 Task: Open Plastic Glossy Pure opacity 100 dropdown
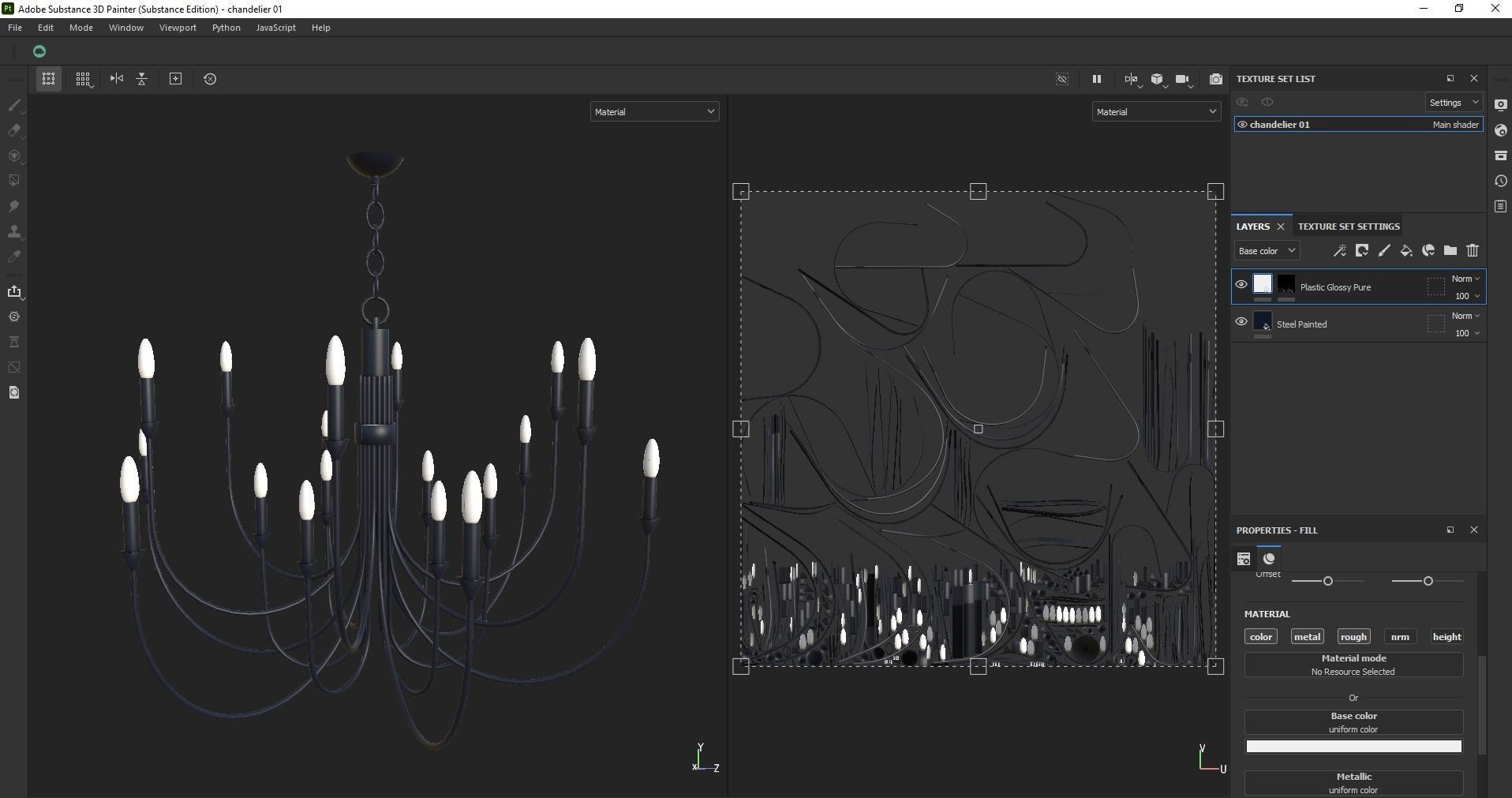point(1467,296)
